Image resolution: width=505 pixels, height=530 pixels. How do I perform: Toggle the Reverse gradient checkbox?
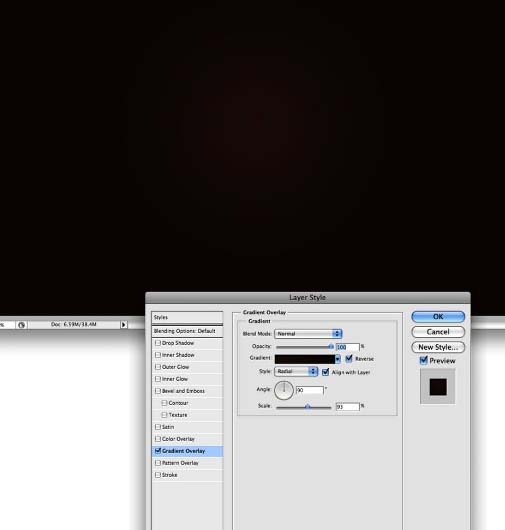pyautogui.click(x=349, y=359)
